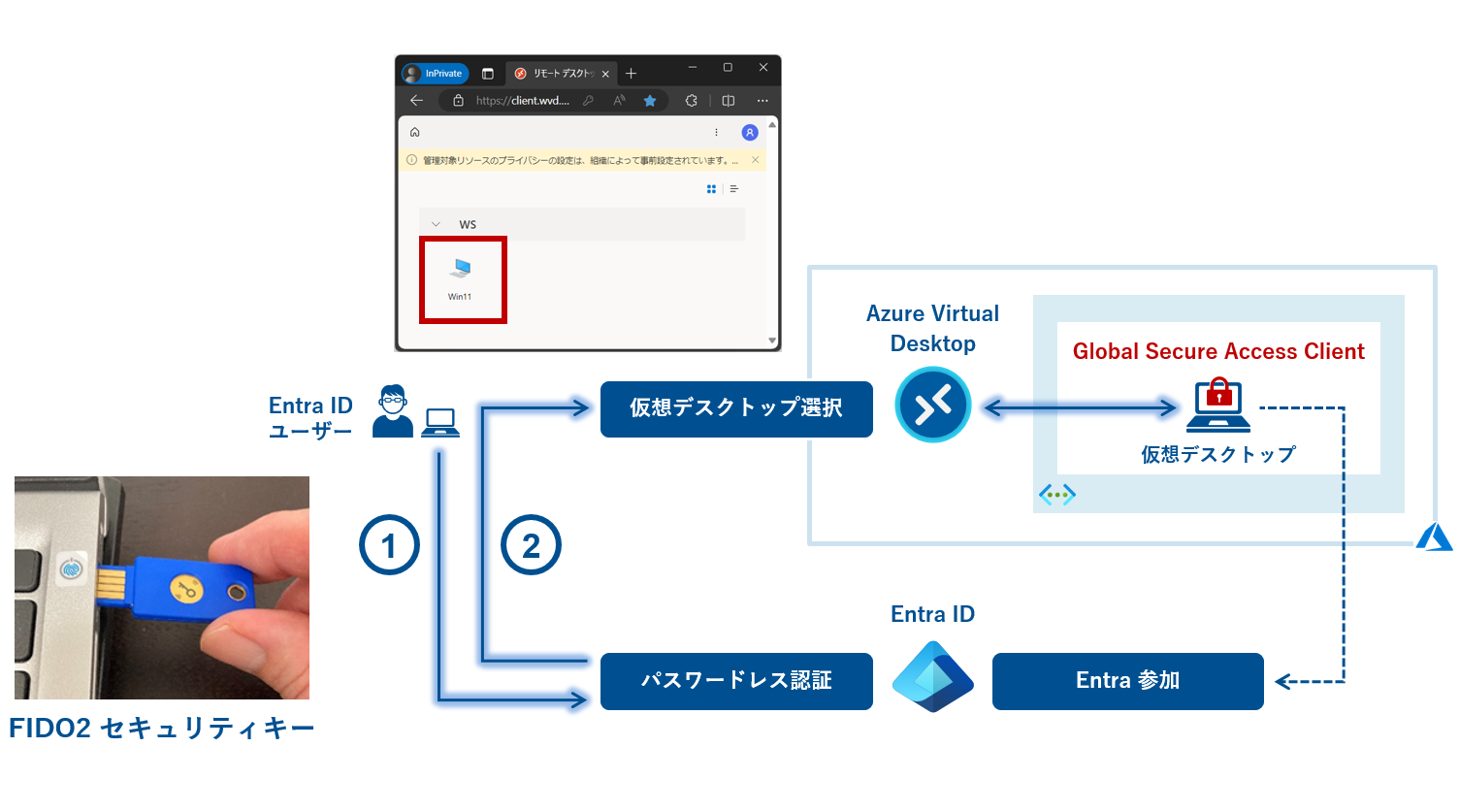Click the InPrivate profile badge
Viewport: 1460px width, 812px height.
[435, 74]
